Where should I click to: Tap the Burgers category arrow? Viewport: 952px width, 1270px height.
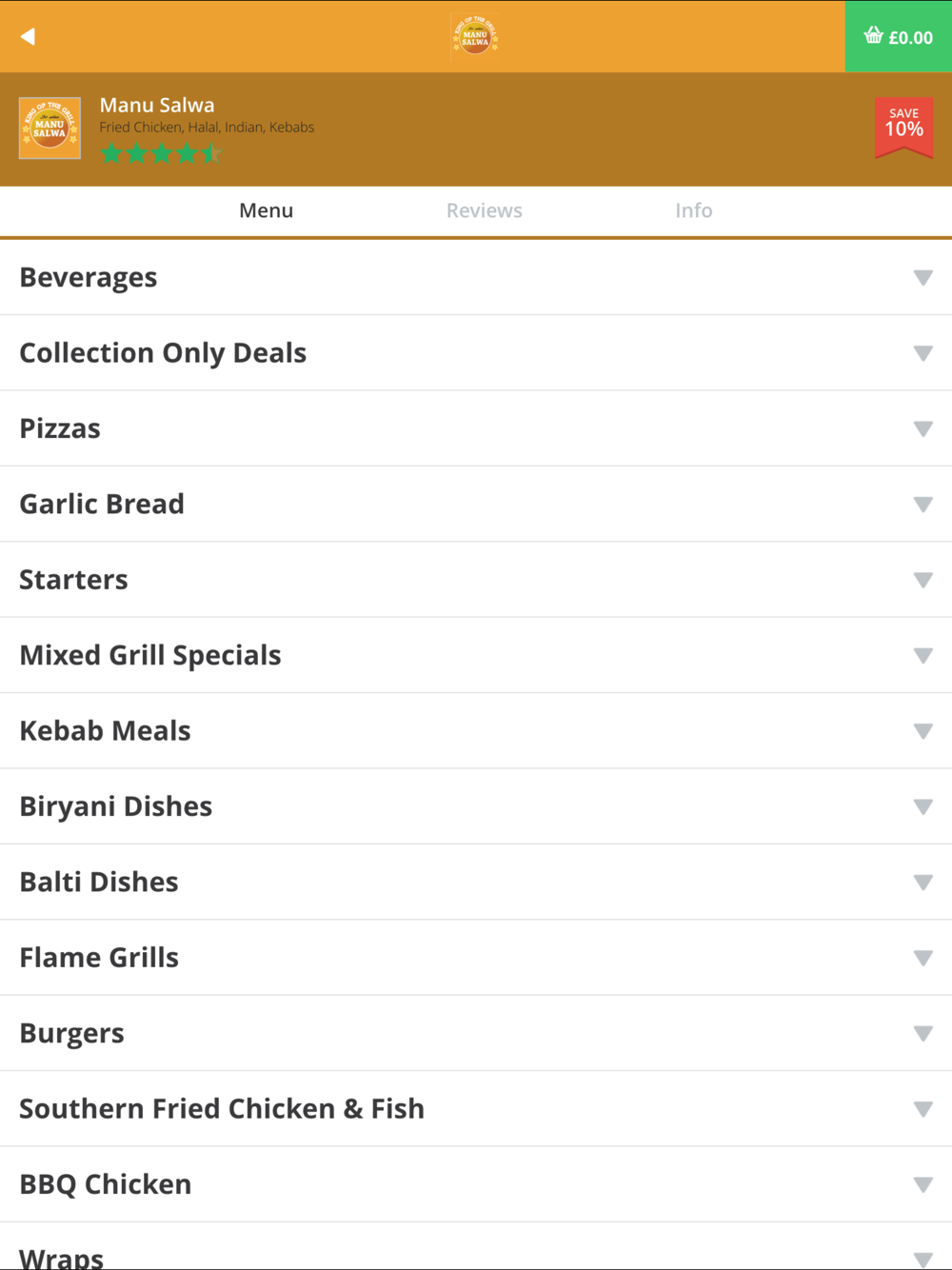tap(922, 1034)
